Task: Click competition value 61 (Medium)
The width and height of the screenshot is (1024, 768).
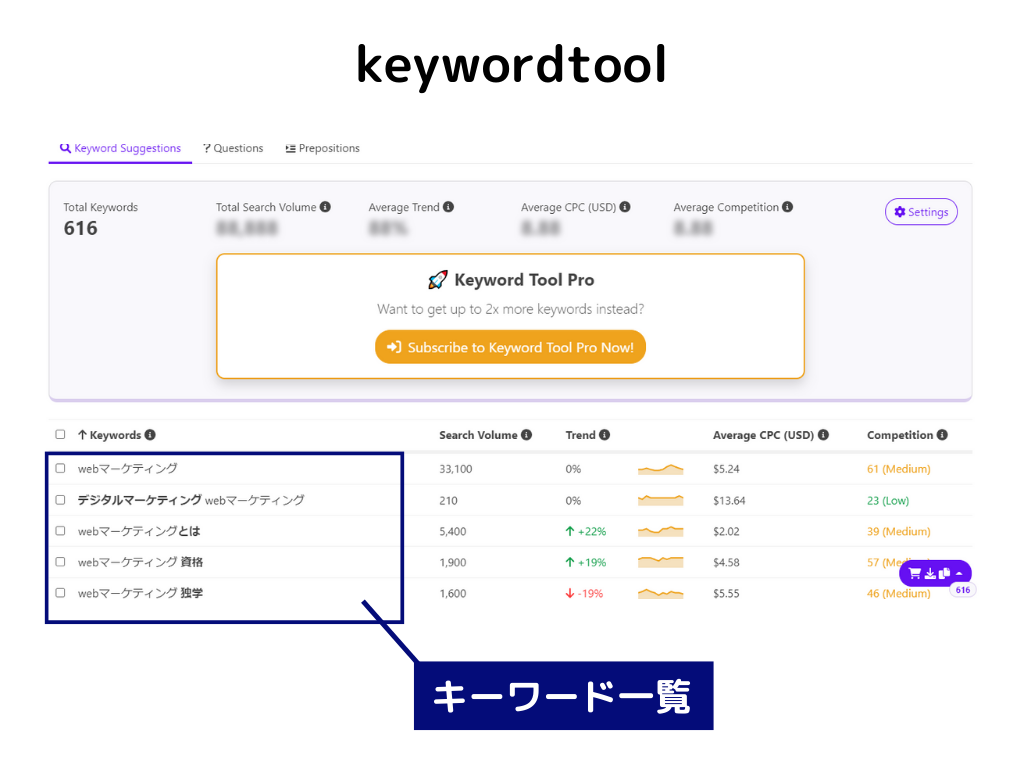Action: pos(899,469)
